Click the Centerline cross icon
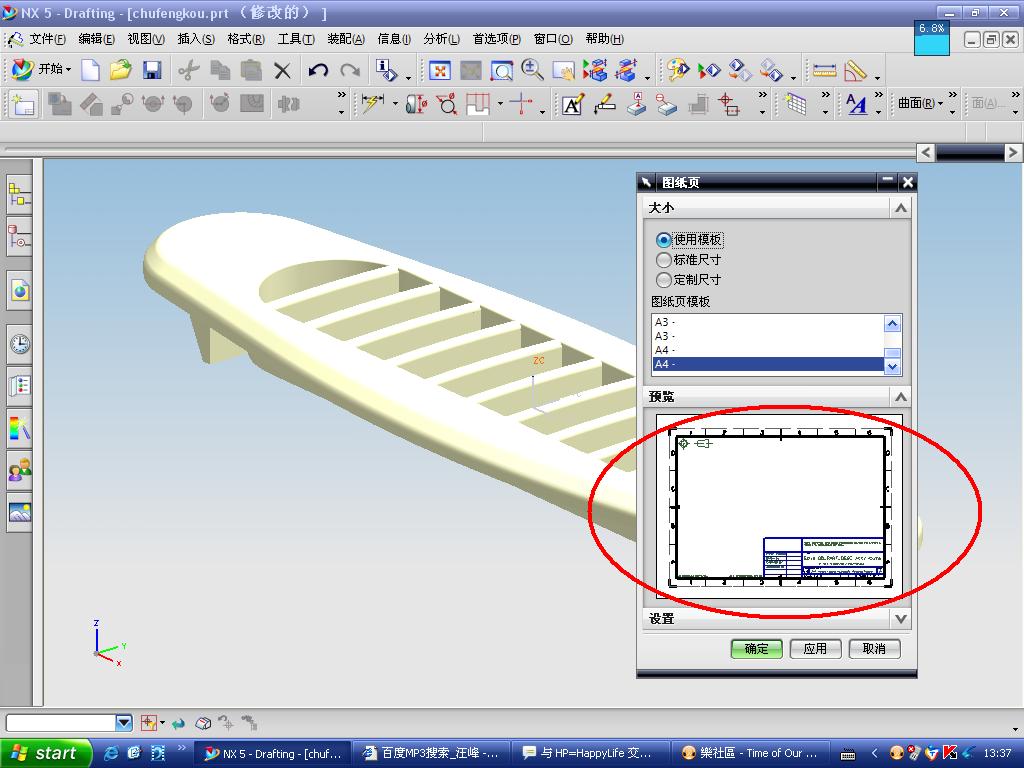1024x768 pixels. pos(521,104)
